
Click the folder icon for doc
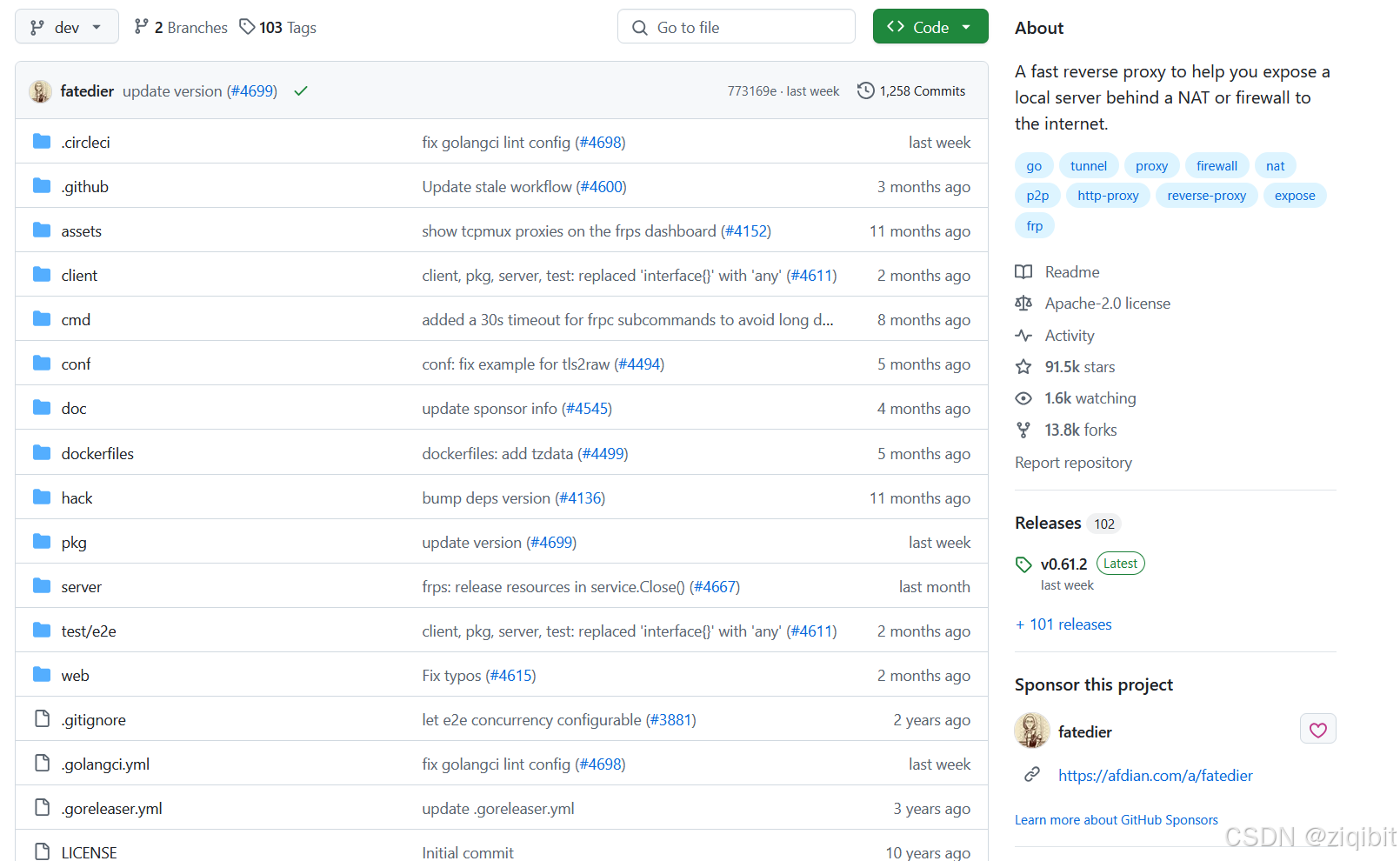[x=42, y=407]
